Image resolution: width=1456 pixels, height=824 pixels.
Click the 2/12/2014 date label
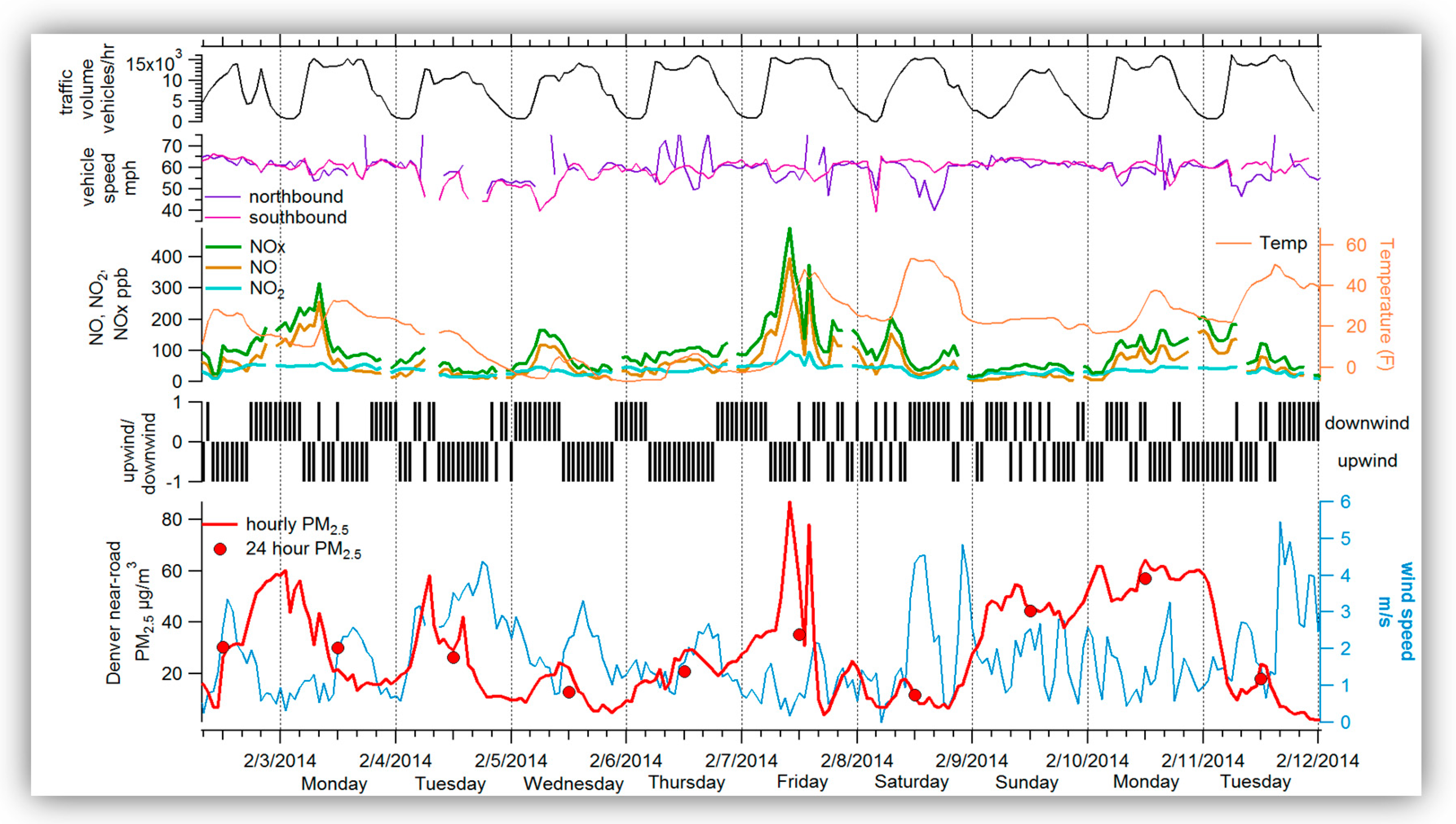1317,760
